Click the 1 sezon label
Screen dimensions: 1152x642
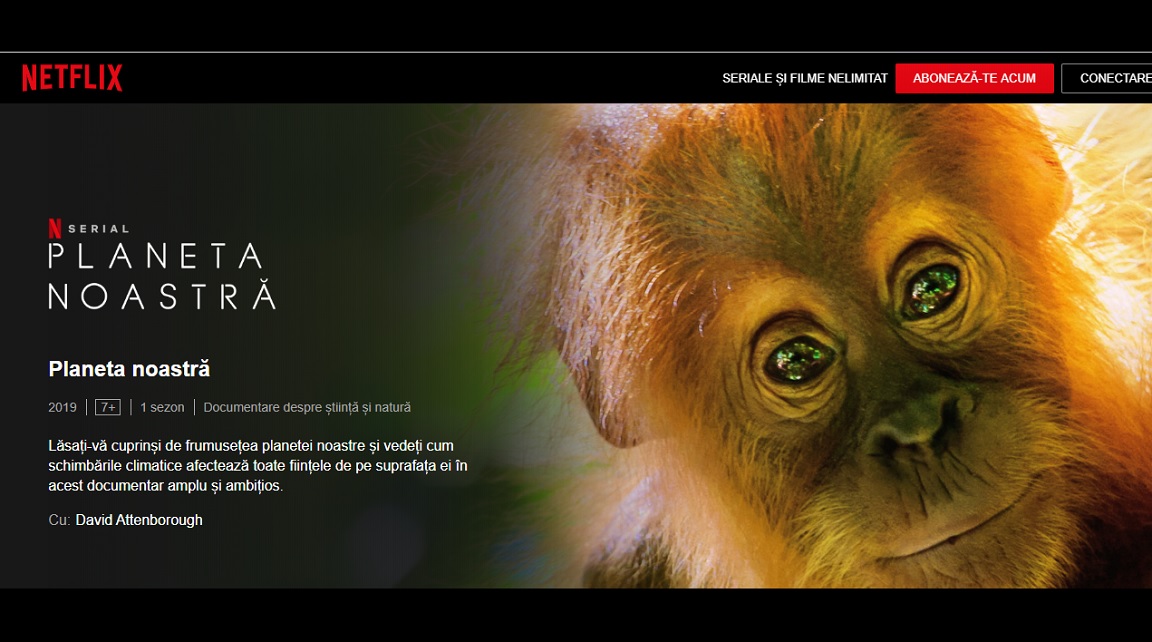(x=162, y=407)
